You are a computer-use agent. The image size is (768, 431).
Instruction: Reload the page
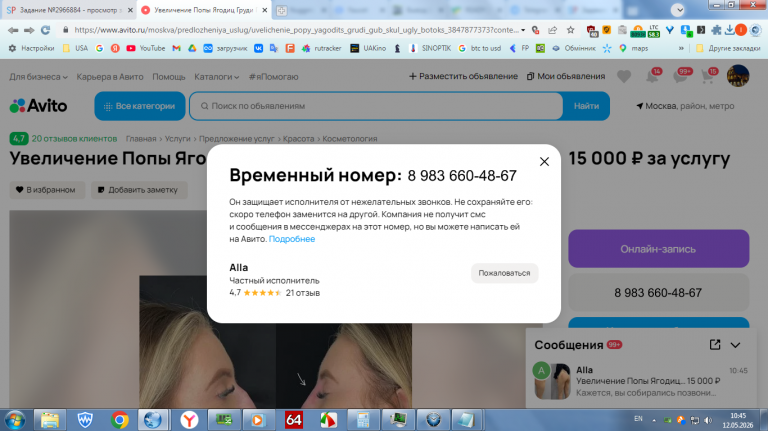[46, 30]
